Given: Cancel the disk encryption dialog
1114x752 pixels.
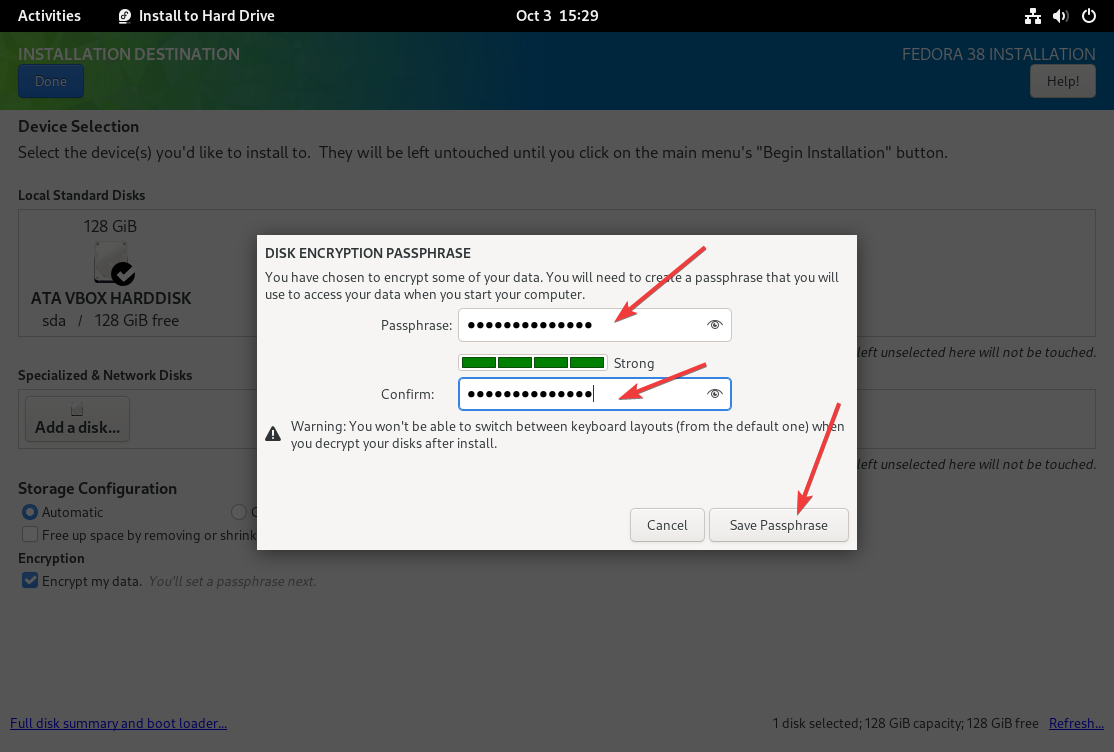Looking at the screenshot, I should 667,525.
